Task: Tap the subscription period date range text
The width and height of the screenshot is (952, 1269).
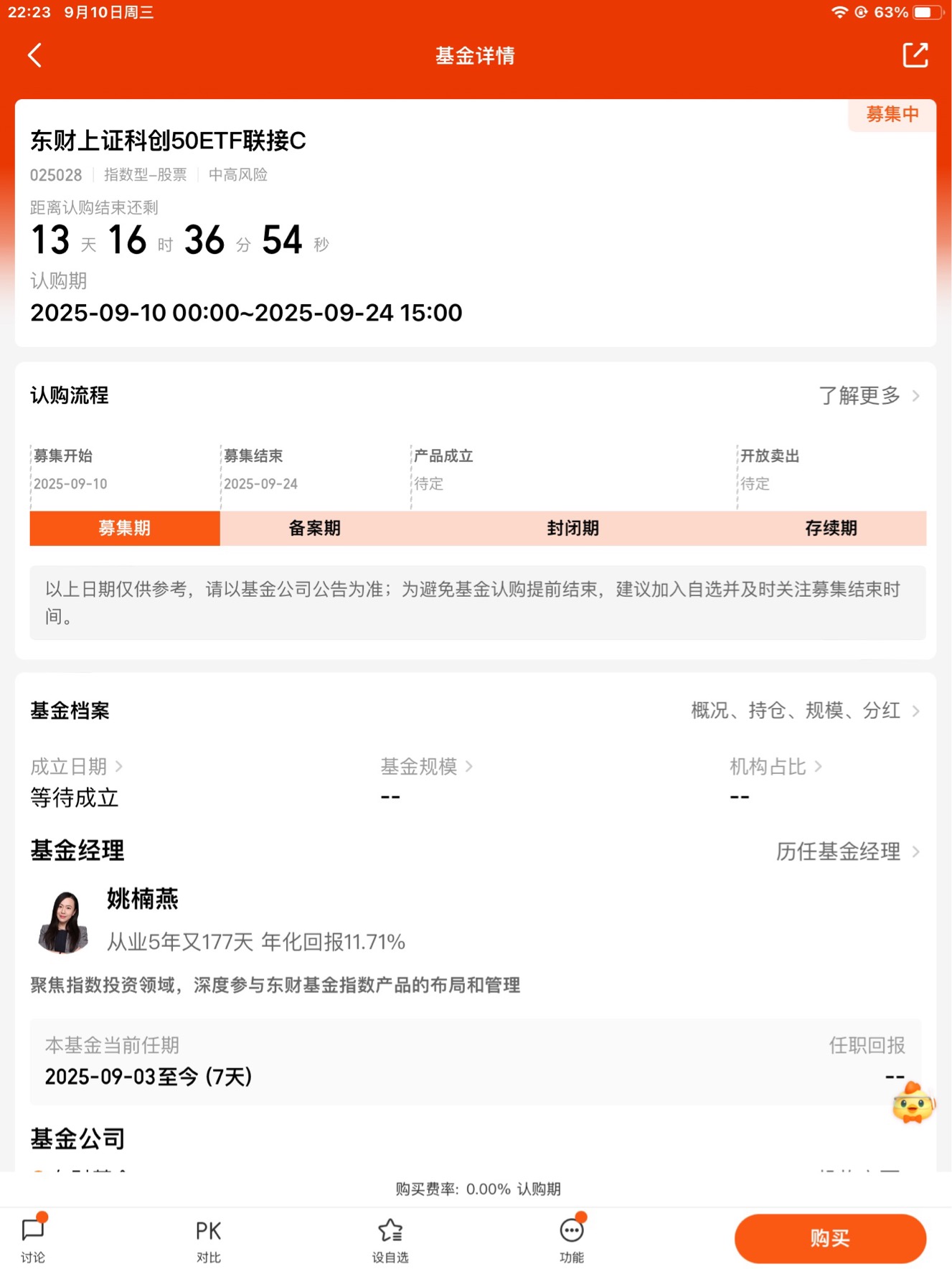Action: point(246,313)
